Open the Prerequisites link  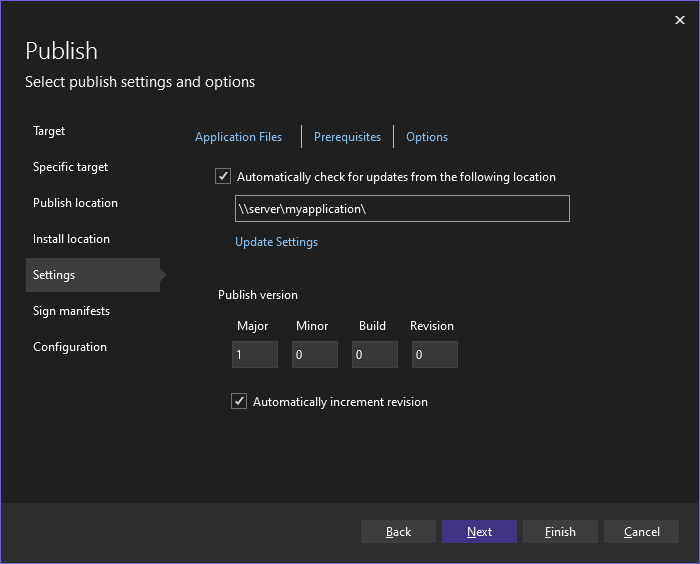click(347, 137)
